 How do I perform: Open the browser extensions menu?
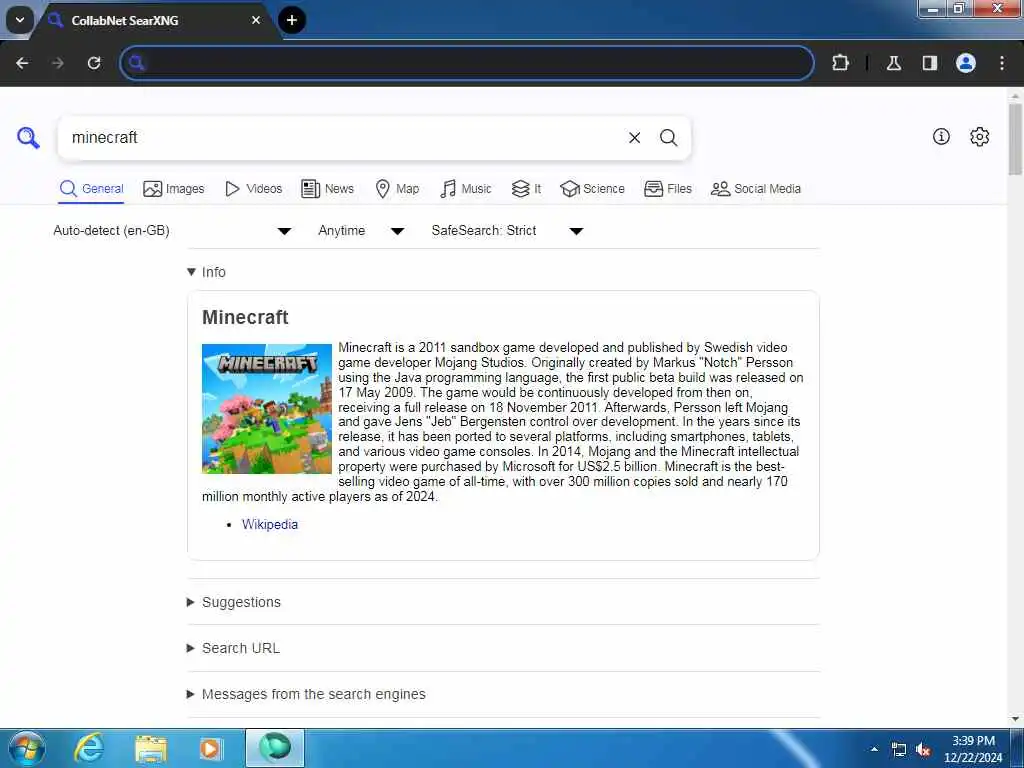(840, 63)
